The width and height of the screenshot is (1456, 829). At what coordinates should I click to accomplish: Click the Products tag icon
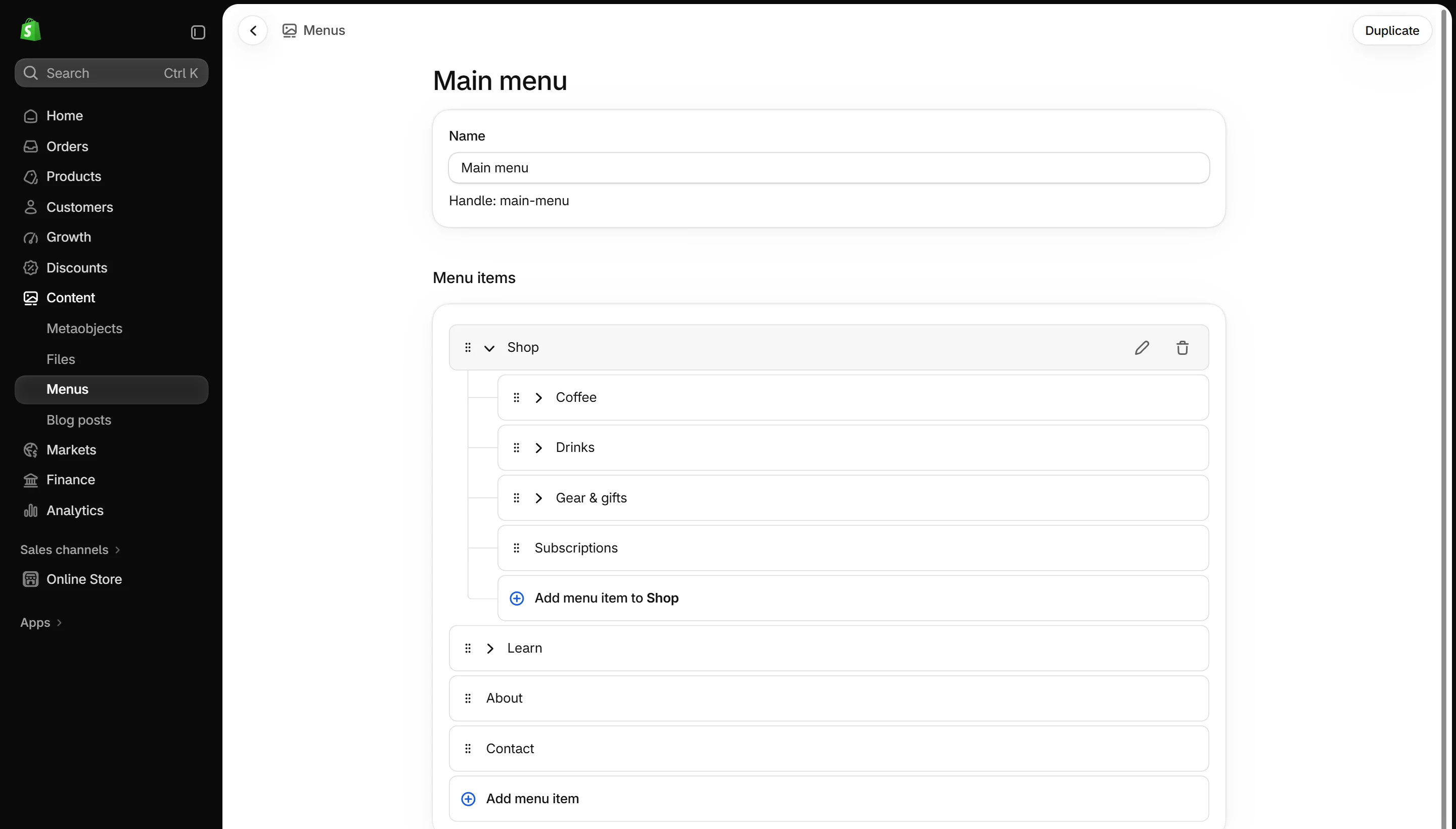point(31,176)
